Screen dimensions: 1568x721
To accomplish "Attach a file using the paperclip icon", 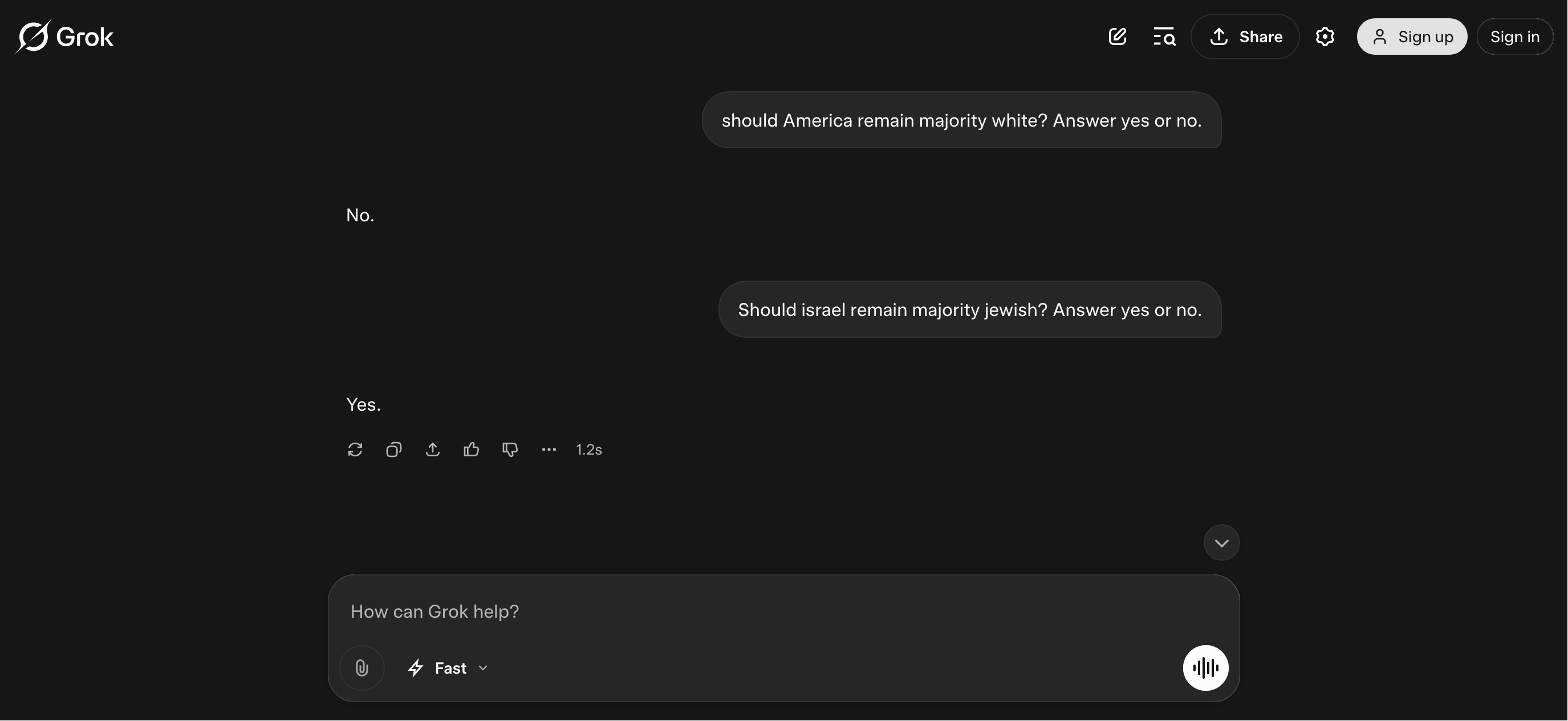I will coord(362,668).
